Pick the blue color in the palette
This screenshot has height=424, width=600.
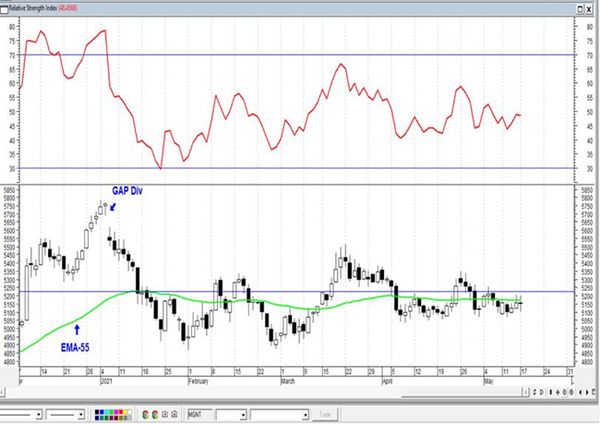click(101, 412)
